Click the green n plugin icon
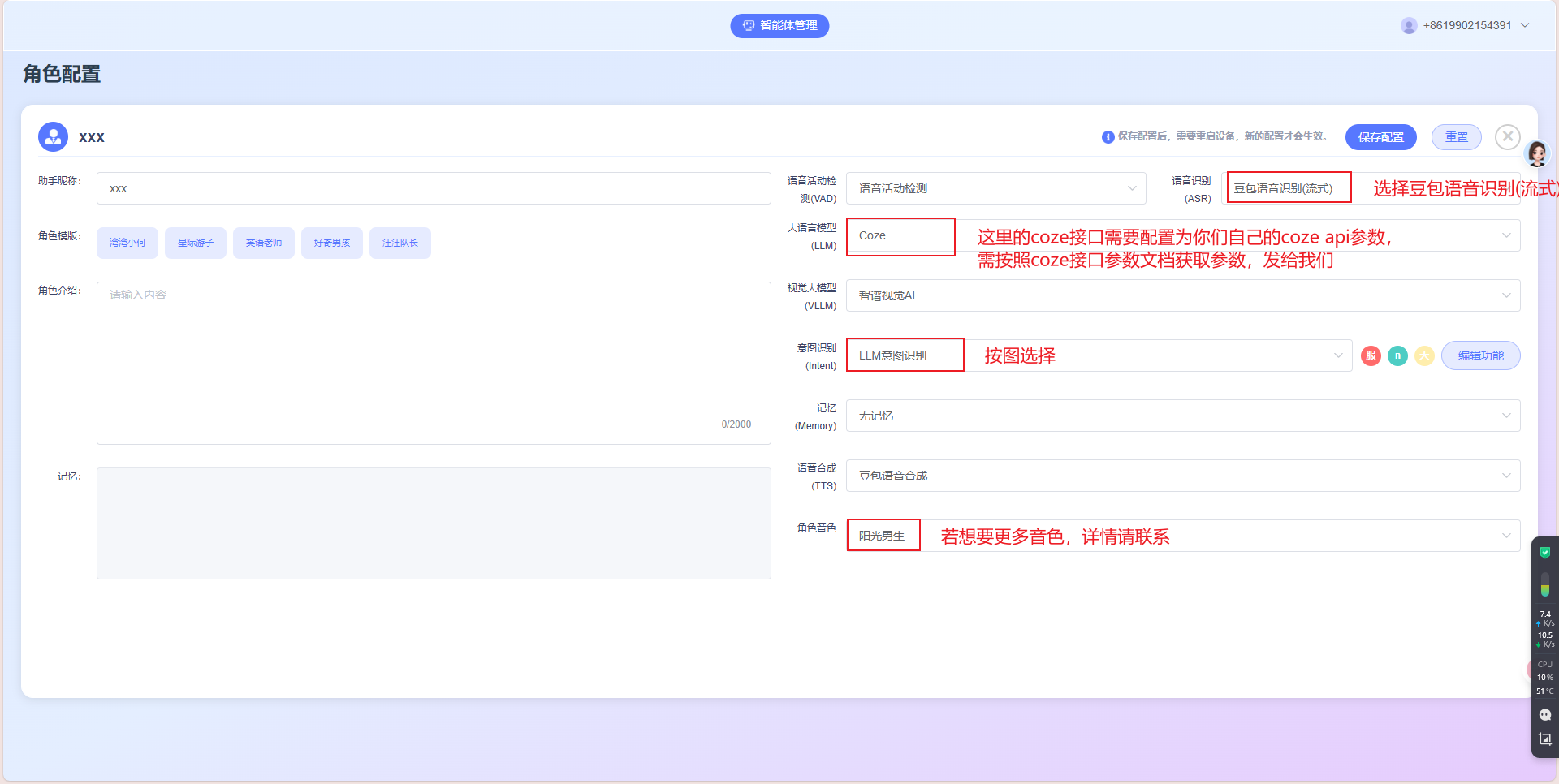1559x784 pixels. pos(1397,355)
